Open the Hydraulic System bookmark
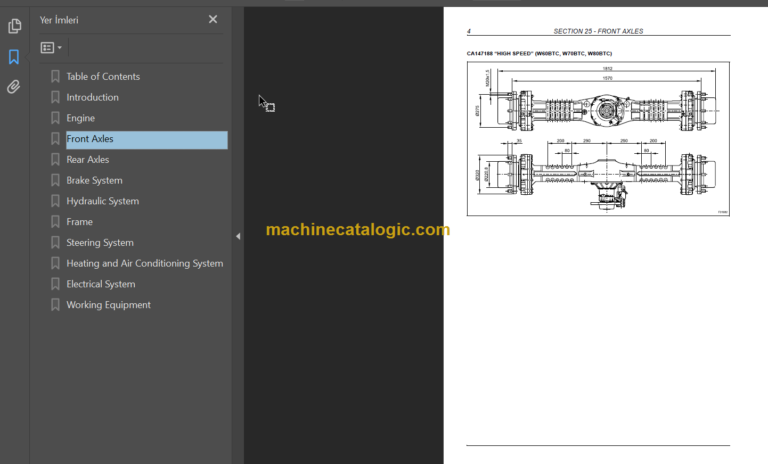The height and width of the screenshot is (464, 768). pos(103,201)
